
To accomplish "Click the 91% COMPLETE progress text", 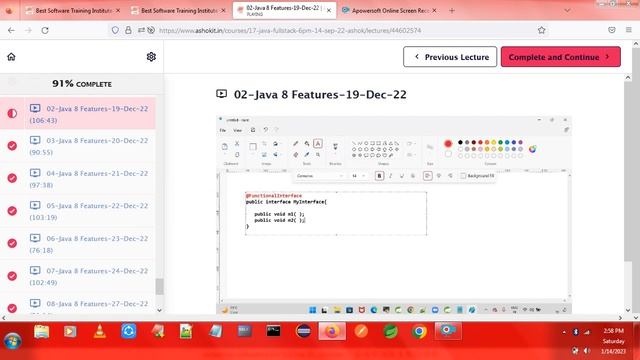I will [82, 84].
